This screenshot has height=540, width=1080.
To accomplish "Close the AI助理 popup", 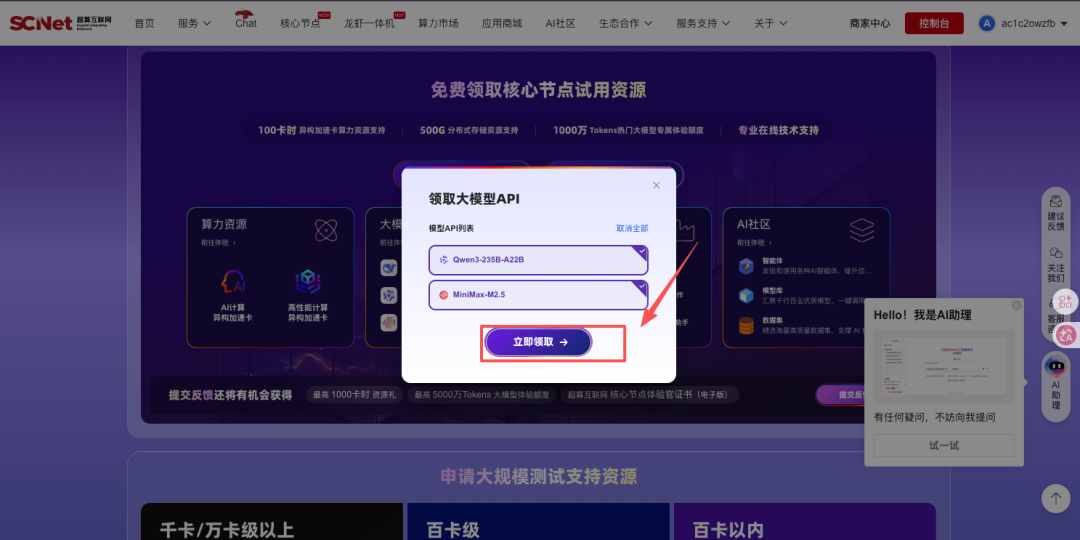I will (x=1017, y=304).
